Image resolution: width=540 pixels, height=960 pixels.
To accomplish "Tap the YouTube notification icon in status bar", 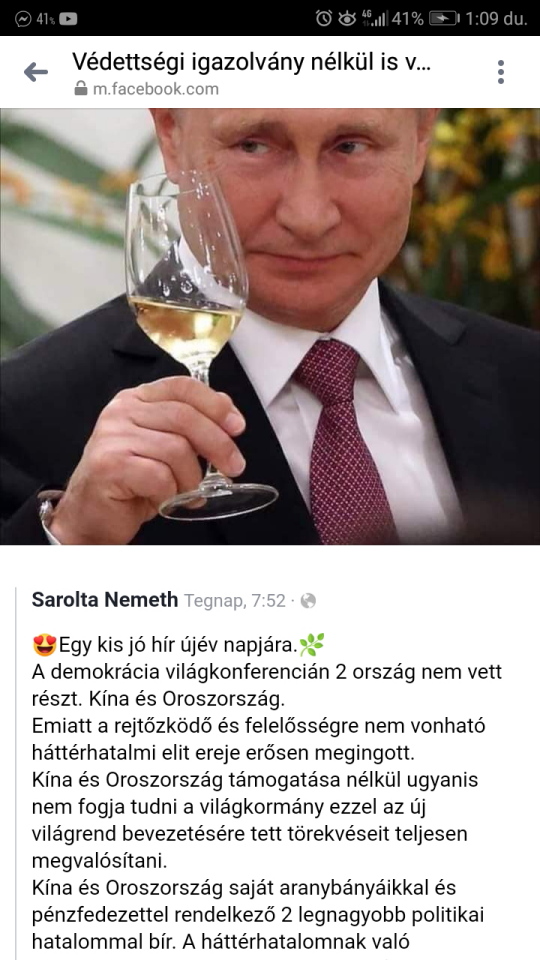I will [68, 19].
